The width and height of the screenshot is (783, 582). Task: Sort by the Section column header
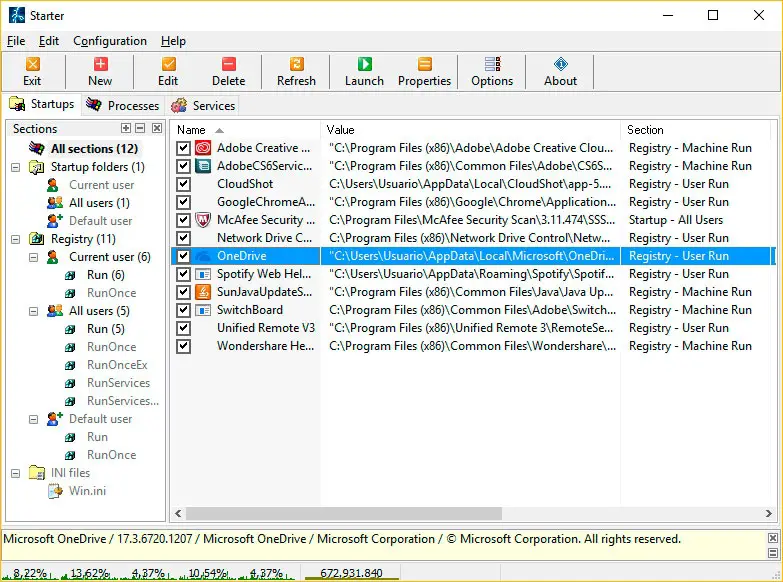[695, 130]
